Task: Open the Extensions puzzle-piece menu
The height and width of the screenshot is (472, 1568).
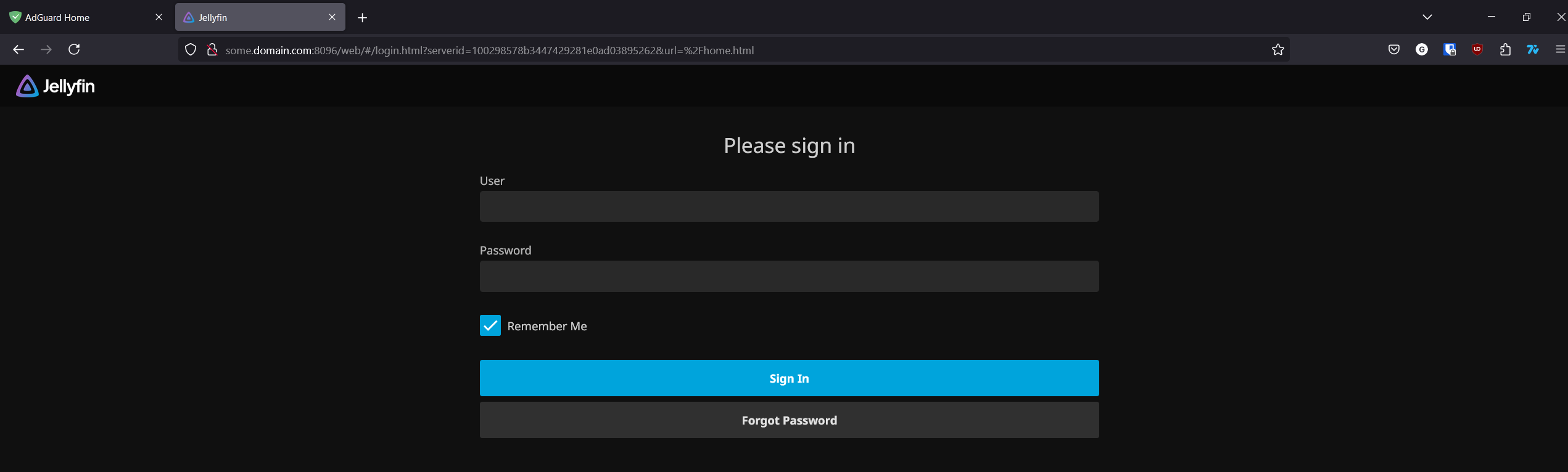Action: pos(1505,50)
